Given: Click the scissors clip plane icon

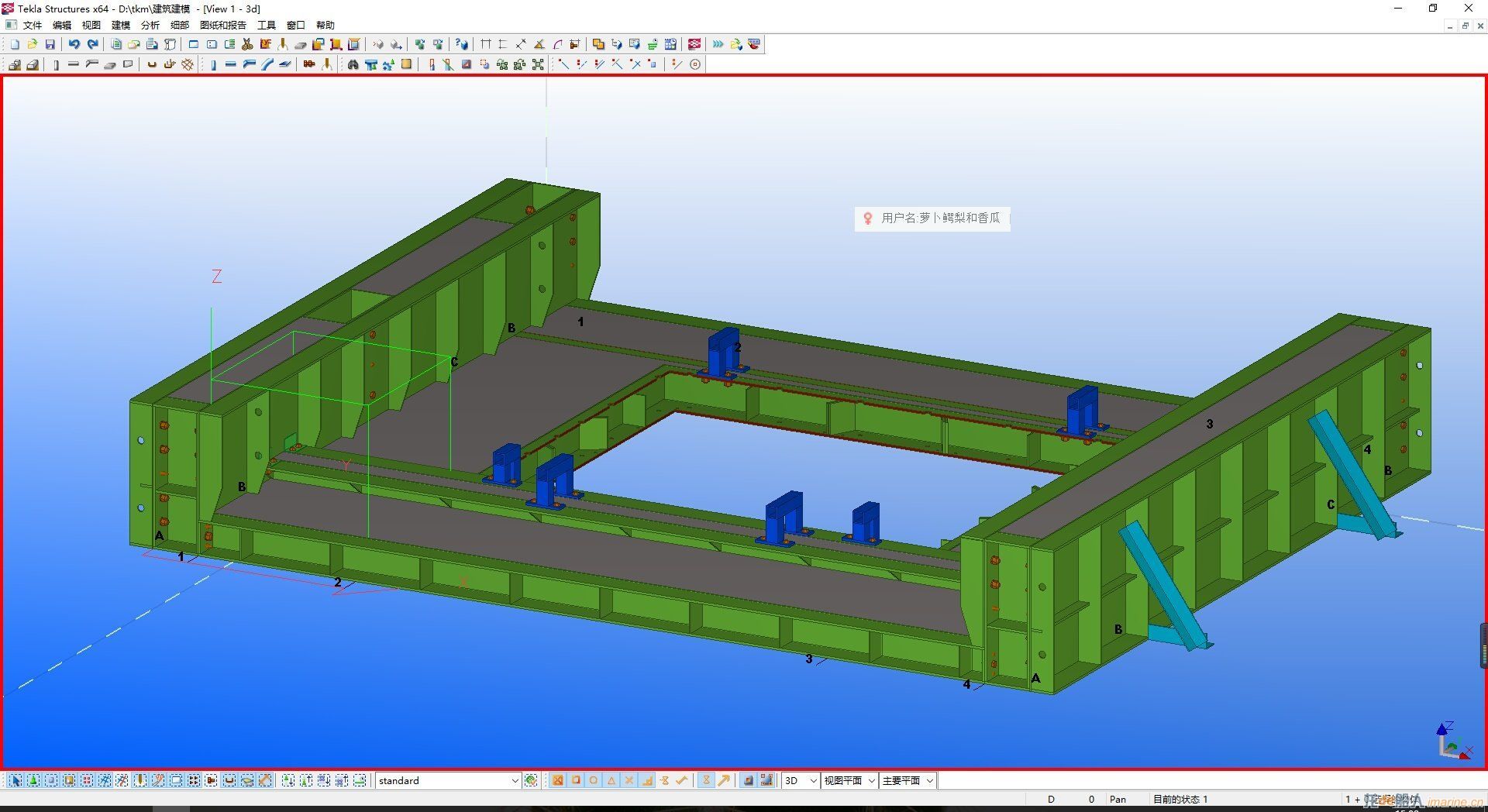Looking at the screenshot, I should pyautogui.click(x=247, y=44).
